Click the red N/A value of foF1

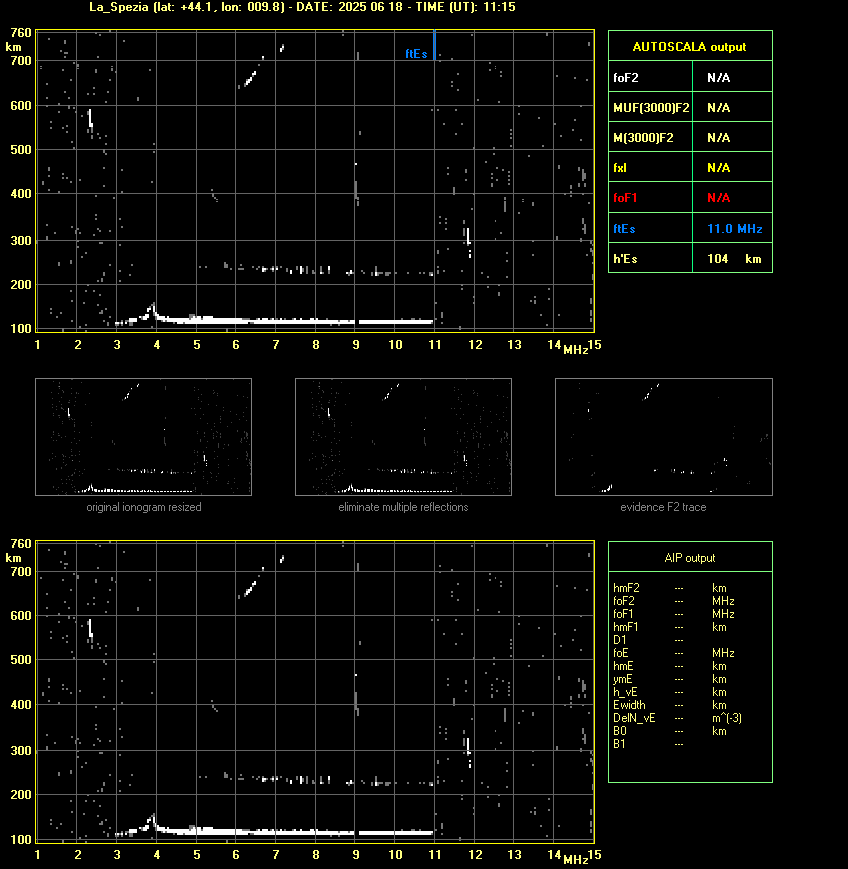coord(718,198)
